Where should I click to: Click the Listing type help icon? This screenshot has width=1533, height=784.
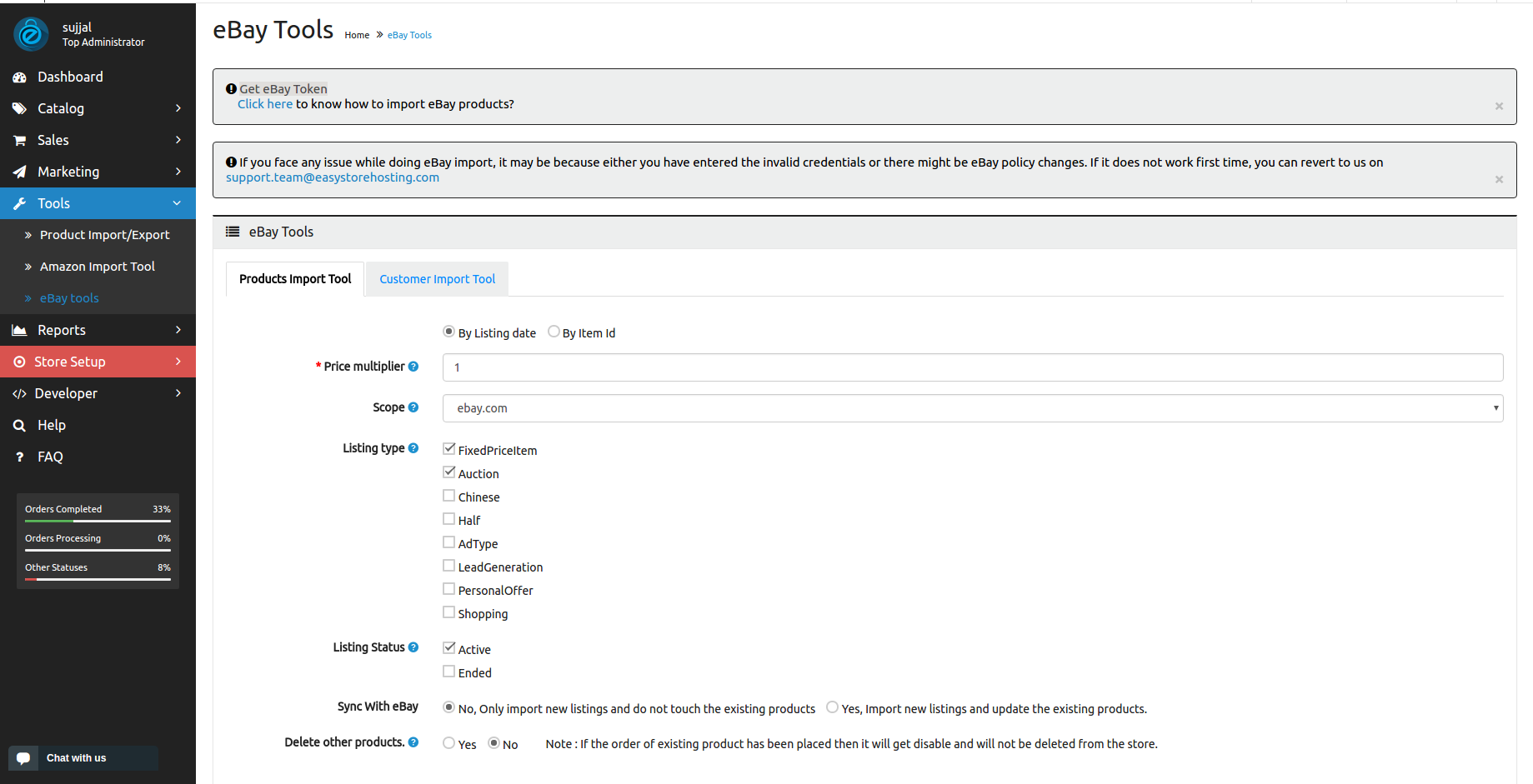click(413, 448)
